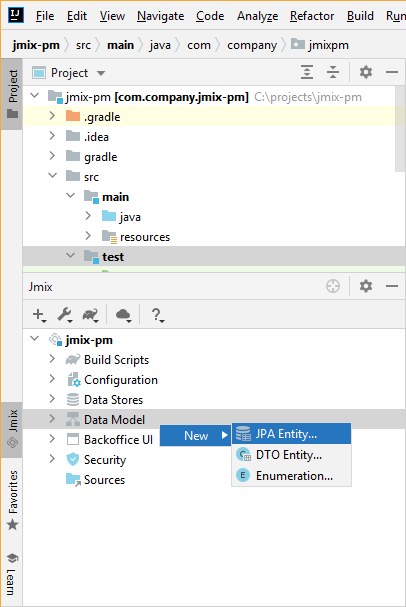Open the help question mark menu
This screenshot has height=607, width=406.
[x=157, y=315]
